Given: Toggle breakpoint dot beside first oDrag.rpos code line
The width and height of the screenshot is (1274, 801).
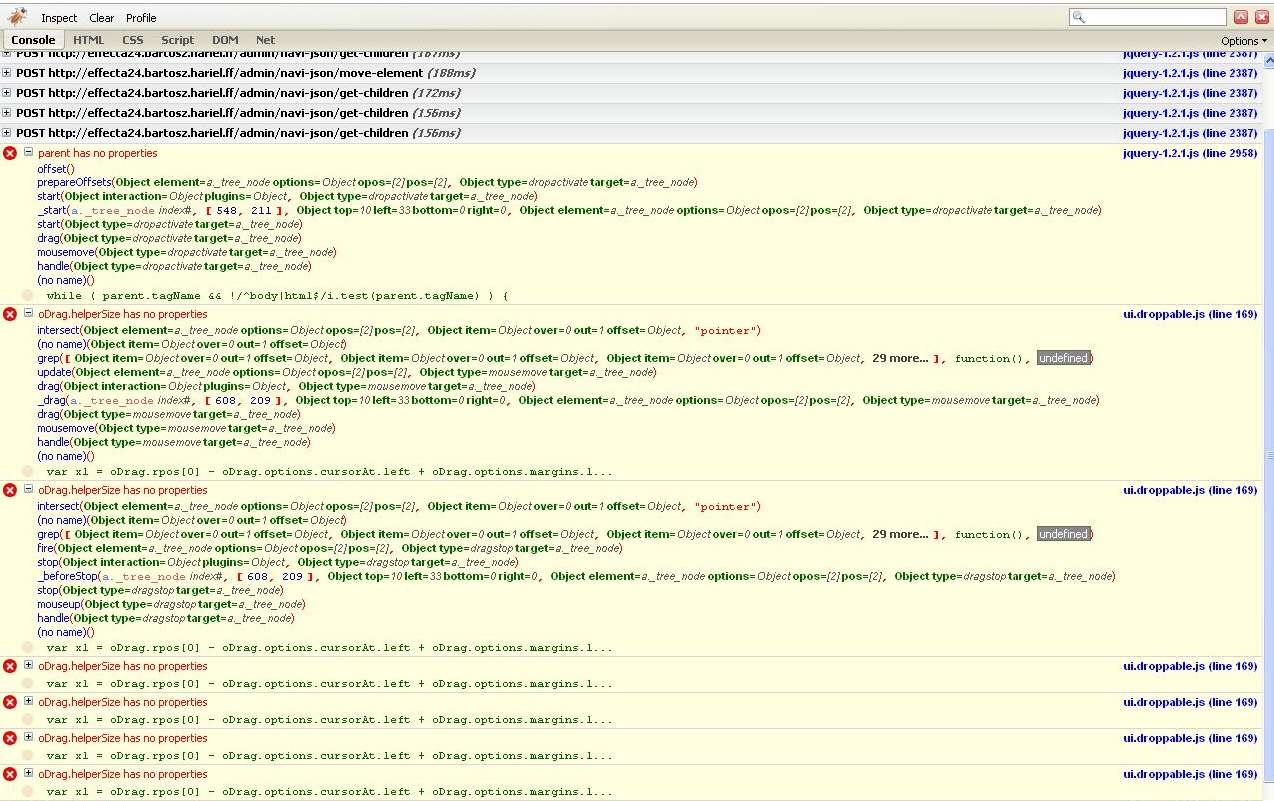Looking at the screenshot, I should click(27, 471).
